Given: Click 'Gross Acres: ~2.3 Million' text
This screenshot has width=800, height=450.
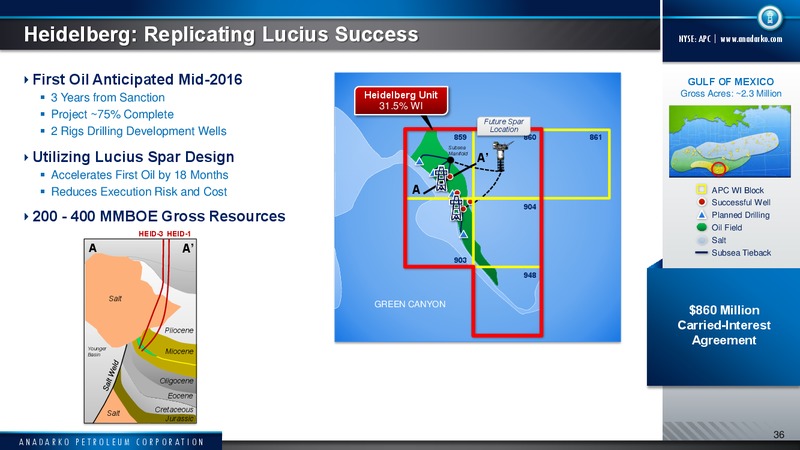Looking at the screenshot, I should (731, 93).
